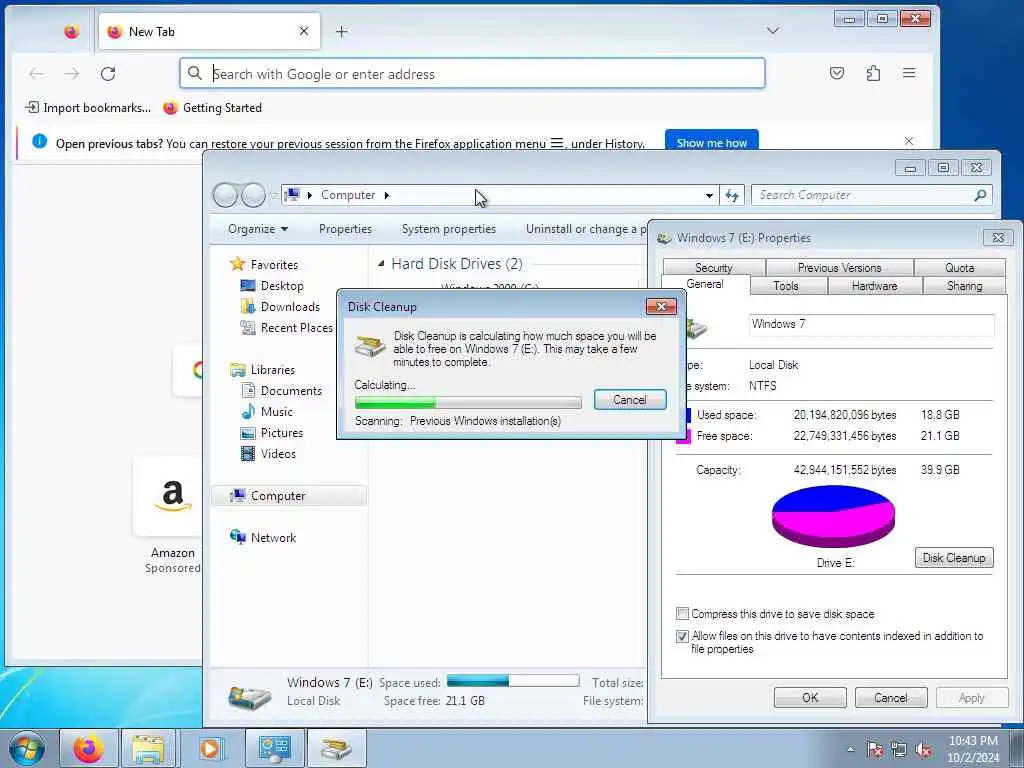
Task: Click the Firefox reload page icon
Action: pos(108,74)
